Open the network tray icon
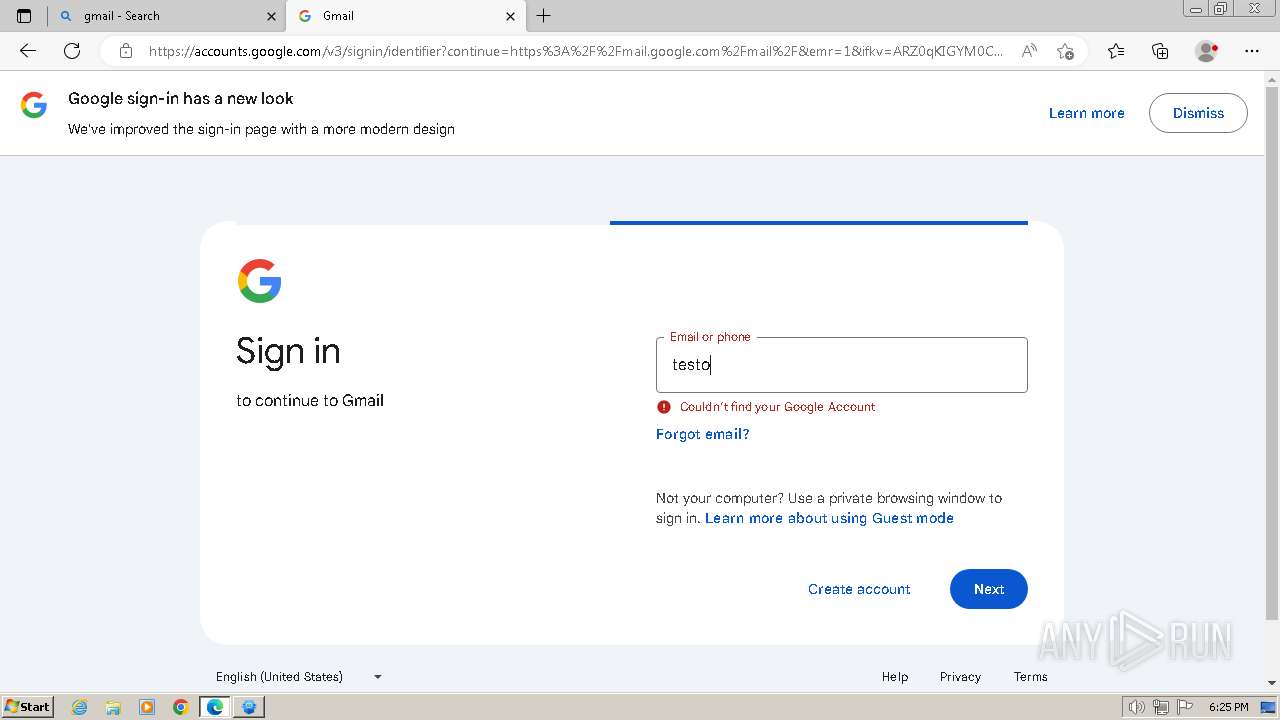Viewport: 1280px width, 720px height. point(1161,707)
